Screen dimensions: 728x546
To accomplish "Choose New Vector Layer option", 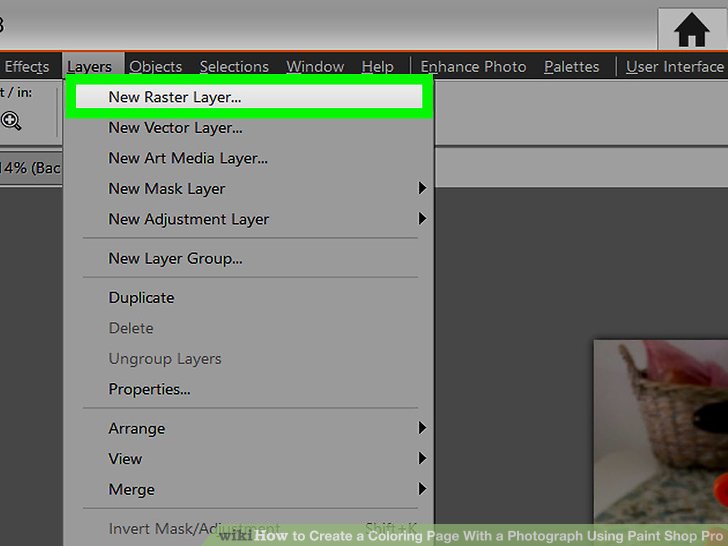I will (175, 128).
